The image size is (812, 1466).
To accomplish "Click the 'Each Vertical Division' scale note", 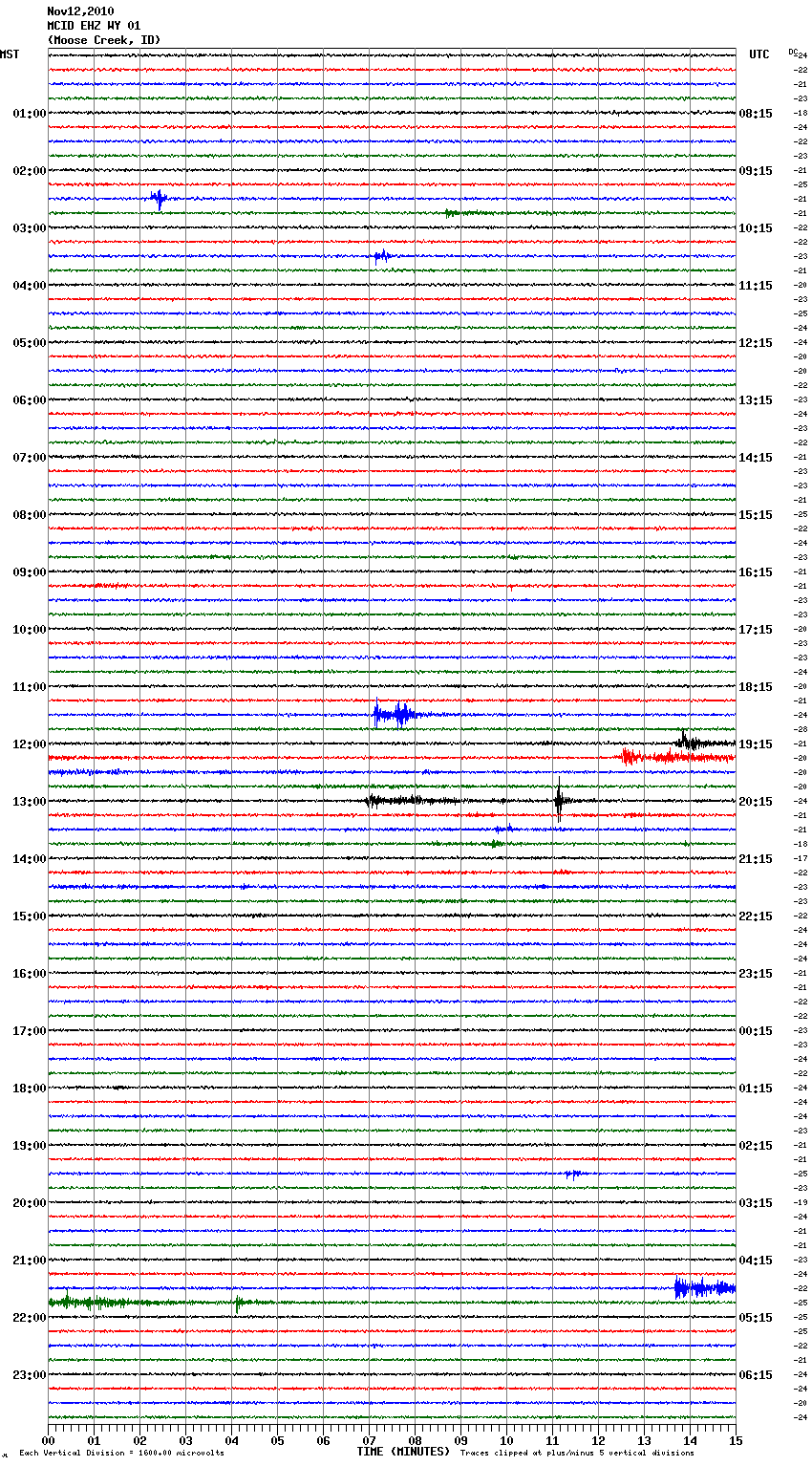I will [x=121, y=1454].
